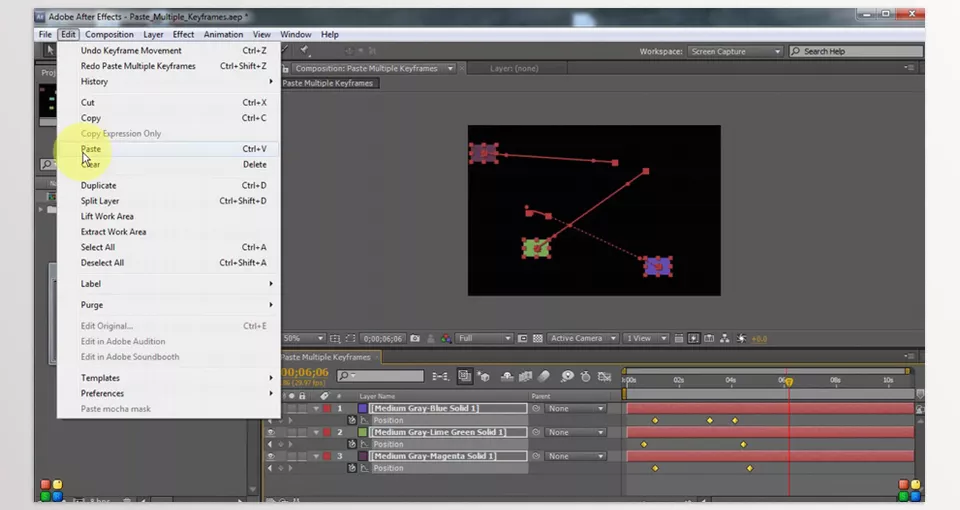Click the viewer timecode 0;00;06;06 button

[x=382, y=339]
